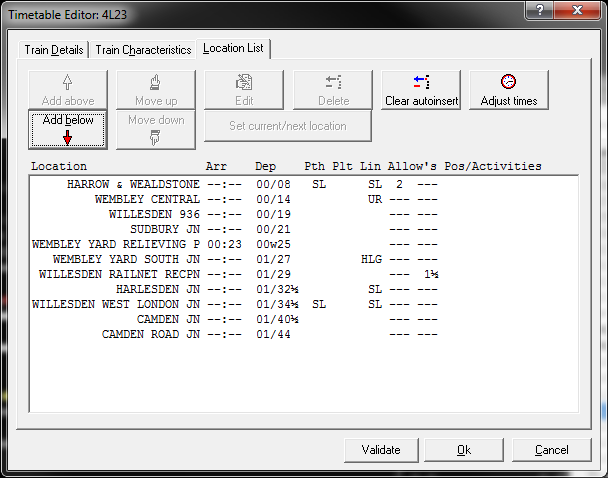Click the Add above button
This screenshot has width=608, height=478.
pos(68,90)
